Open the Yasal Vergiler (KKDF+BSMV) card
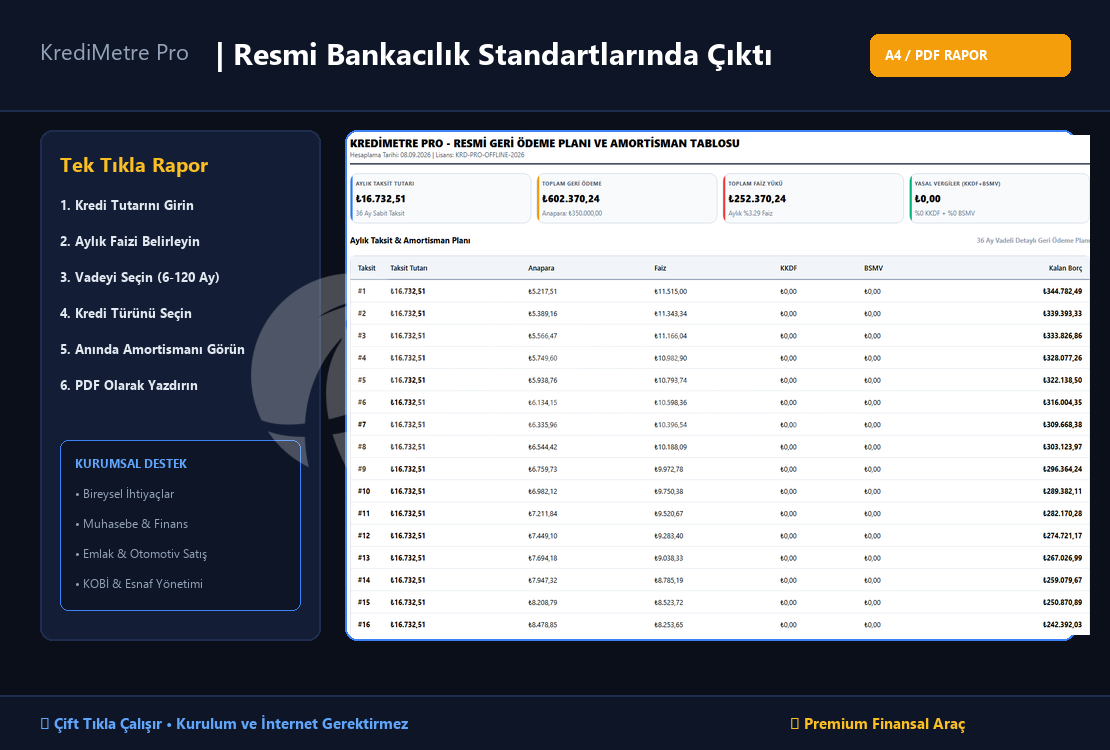Image resolution: width=1110 pixels, height=750 pixels. click(x=1000, y=198)
